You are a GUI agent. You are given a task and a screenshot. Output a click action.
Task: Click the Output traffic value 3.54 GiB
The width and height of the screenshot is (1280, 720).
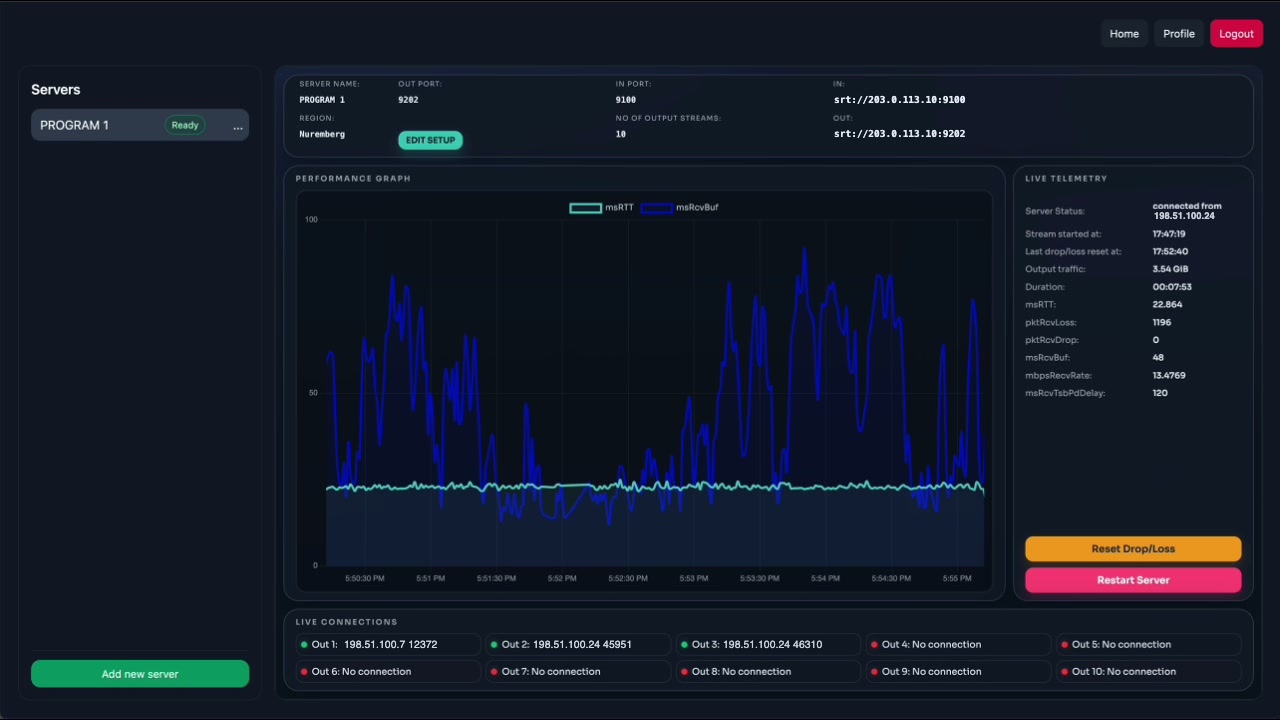click(1170, 269)
